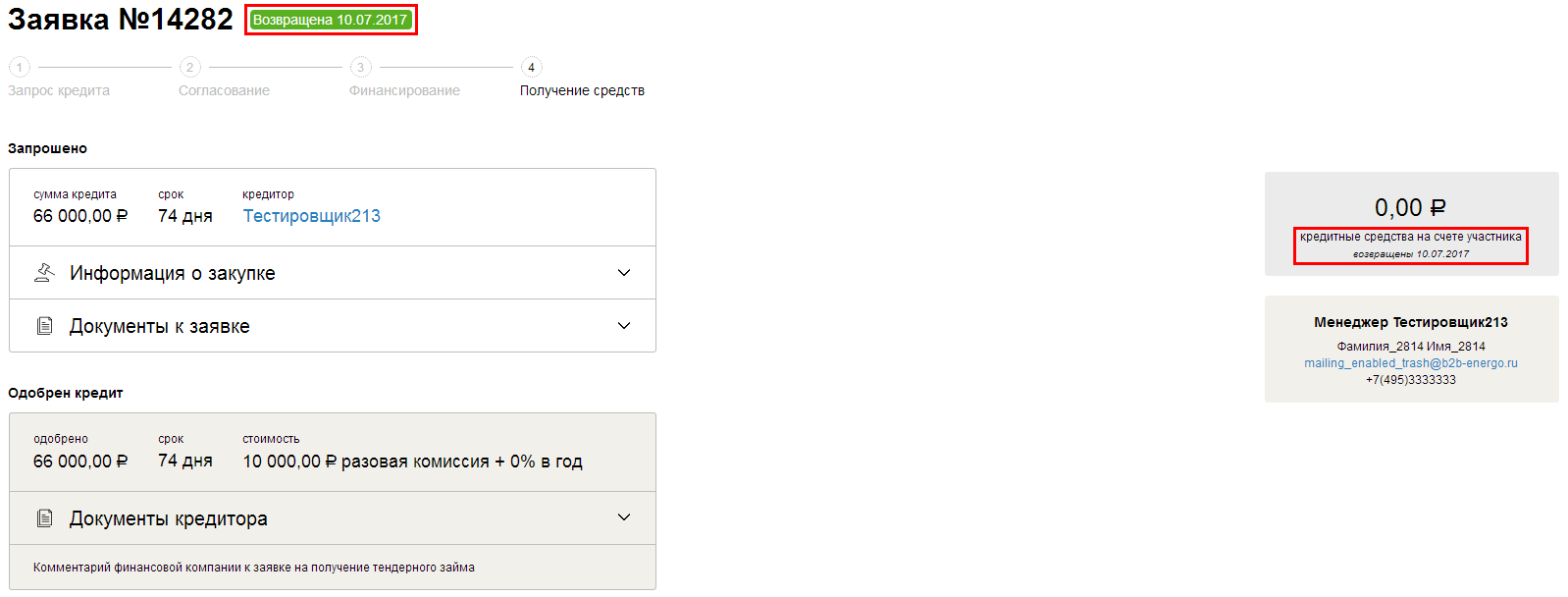Select step 4 circle in progress bar
This screenshot has width=1568, height=597.
(x=531, y=67)
